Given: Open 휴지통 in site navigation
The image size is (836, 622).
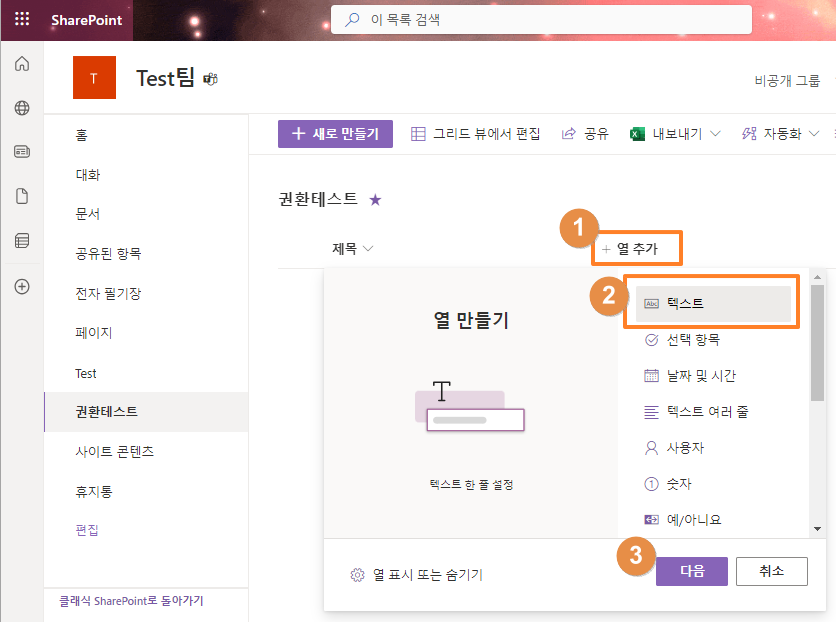Looking at the screenshot, I should [94, 491].
